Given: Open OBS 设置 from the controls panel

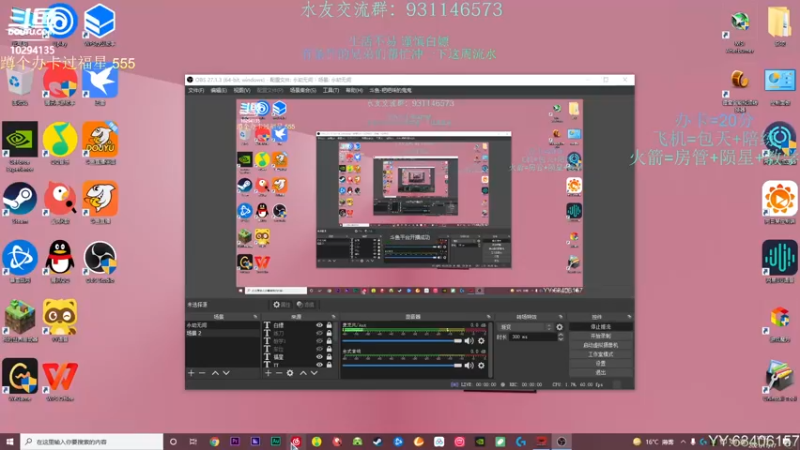Looking at the screenshot, I should pyautogui.click(x=601, y=363).
